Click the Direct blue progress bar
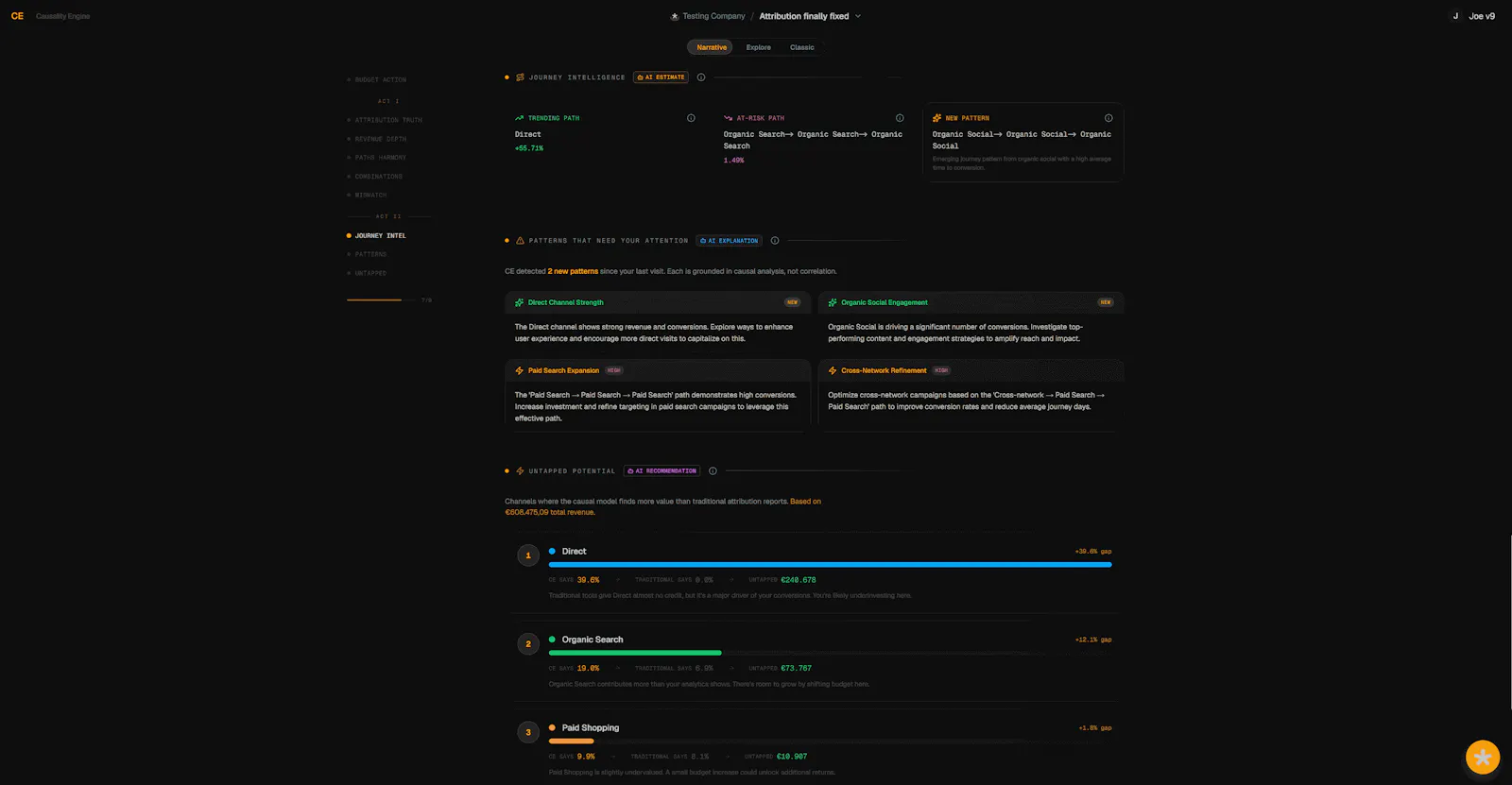 click(830, 565)
